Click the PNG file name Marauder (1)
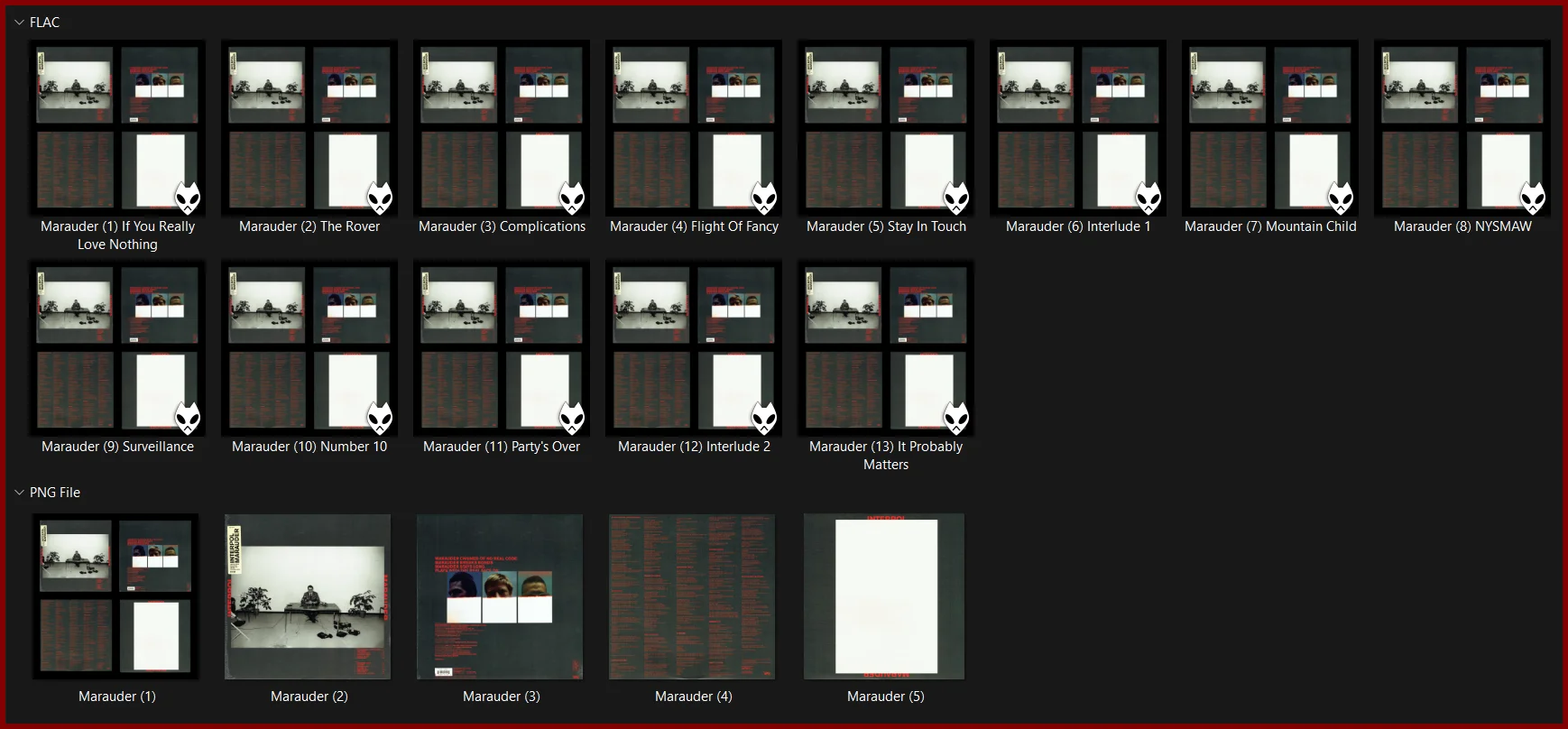This screenshot has width=1568, height=729. pyautogui.click(x=117, y=697)
